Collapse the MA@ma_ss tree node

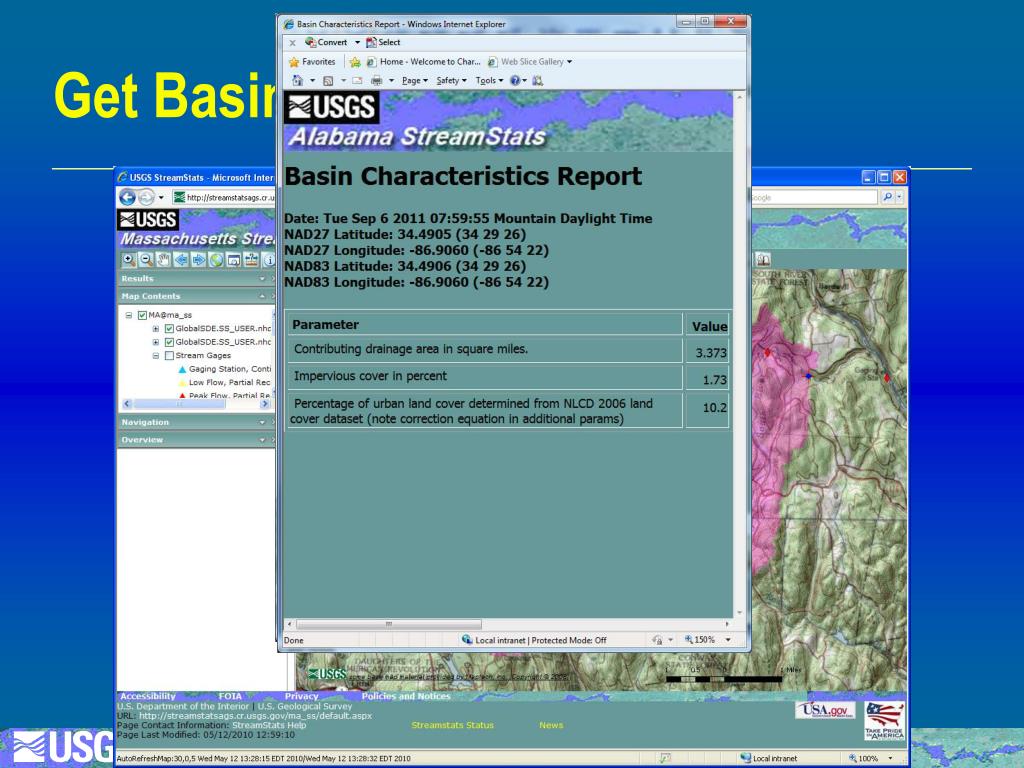[129, 315]
